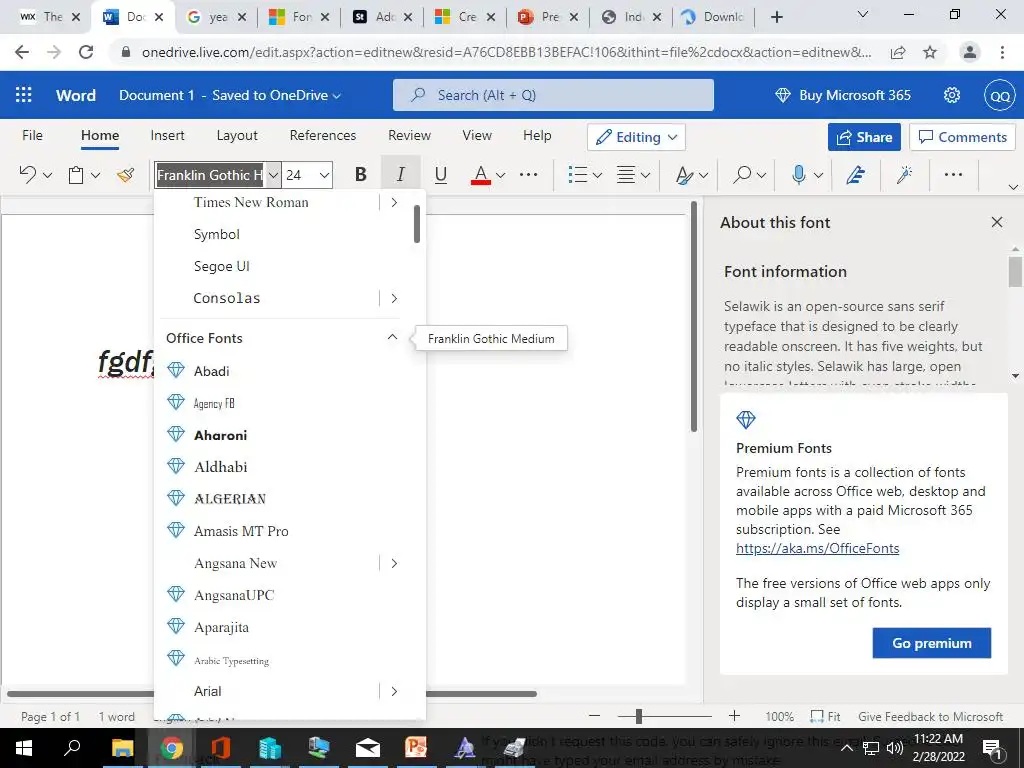The image size is (1024, 768).
Task: Click the Paste clipboard icon
Action: pos(76,175)
